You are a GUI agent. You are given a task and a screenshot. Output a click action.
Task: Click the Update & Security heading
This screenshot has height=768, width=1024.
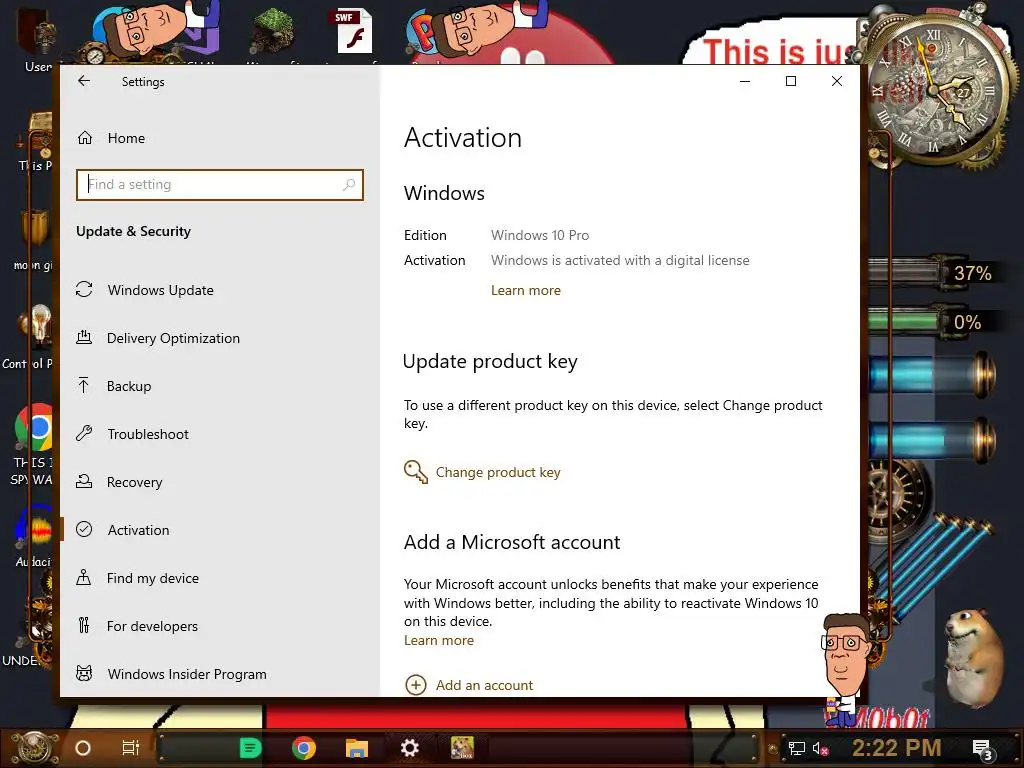[x=133, y=231]
